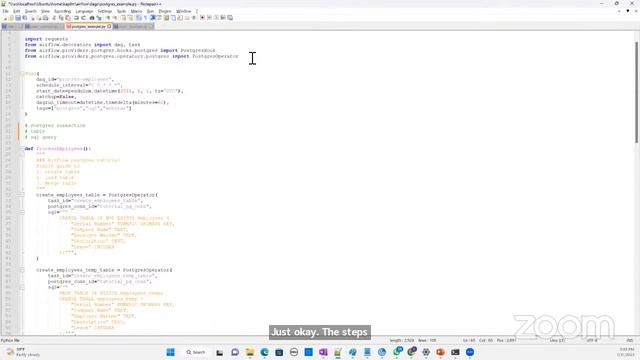Open the Terminal from the taskbar
The image size is (640, 360).
455,352
